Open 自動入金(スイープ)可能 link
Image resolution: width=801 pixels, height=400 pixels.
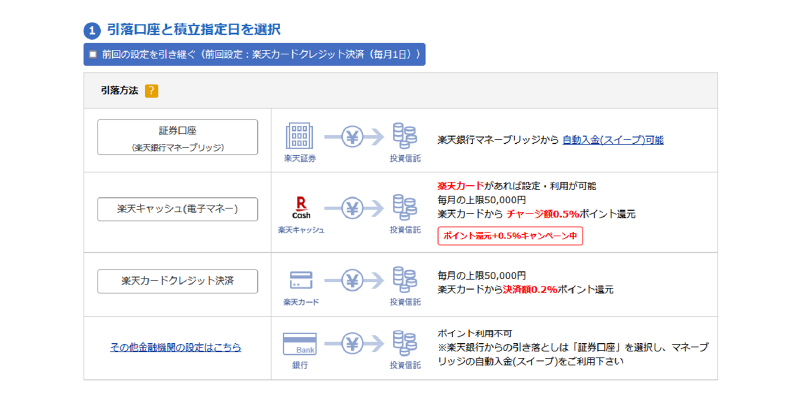click(x=613, y=139)
